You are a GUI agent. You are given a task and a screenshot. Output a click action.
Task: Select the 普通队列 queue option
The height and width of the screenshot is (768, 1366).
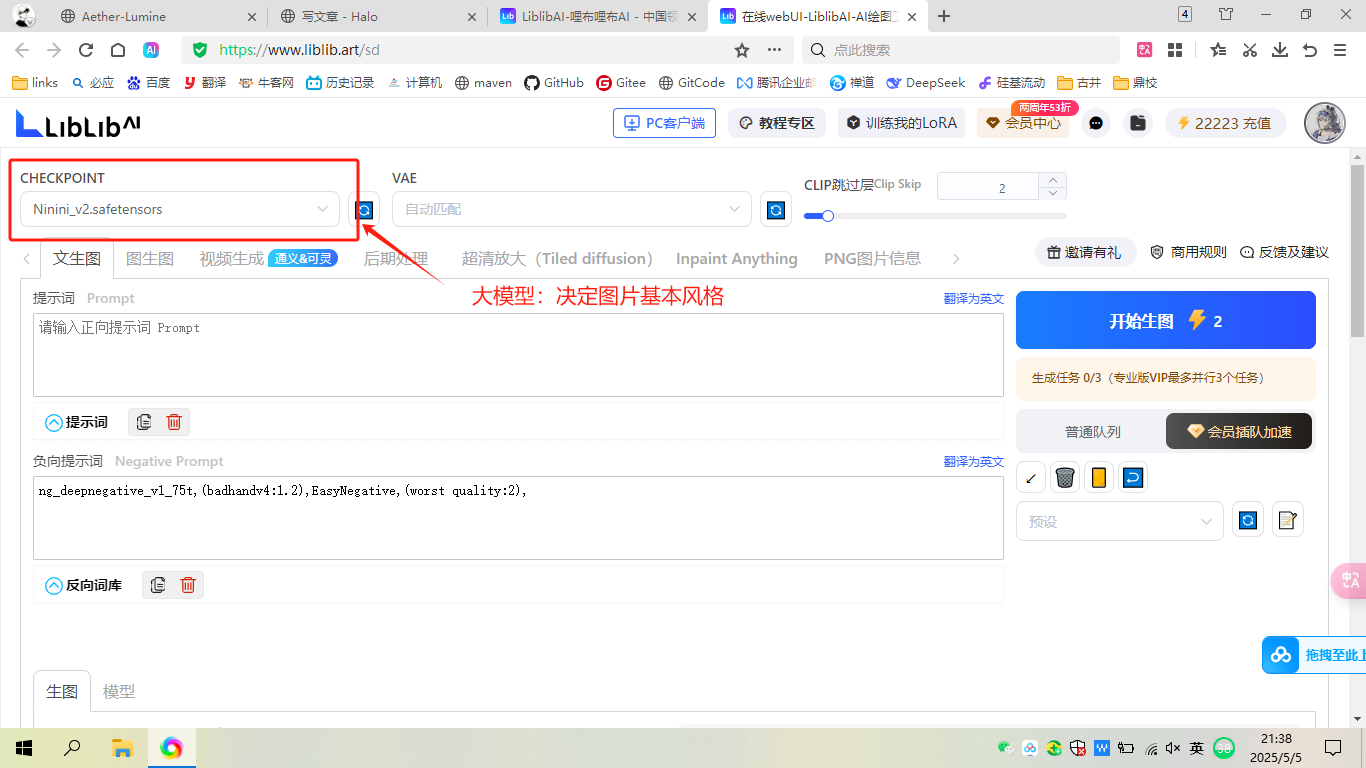(x=1092, y=432)
